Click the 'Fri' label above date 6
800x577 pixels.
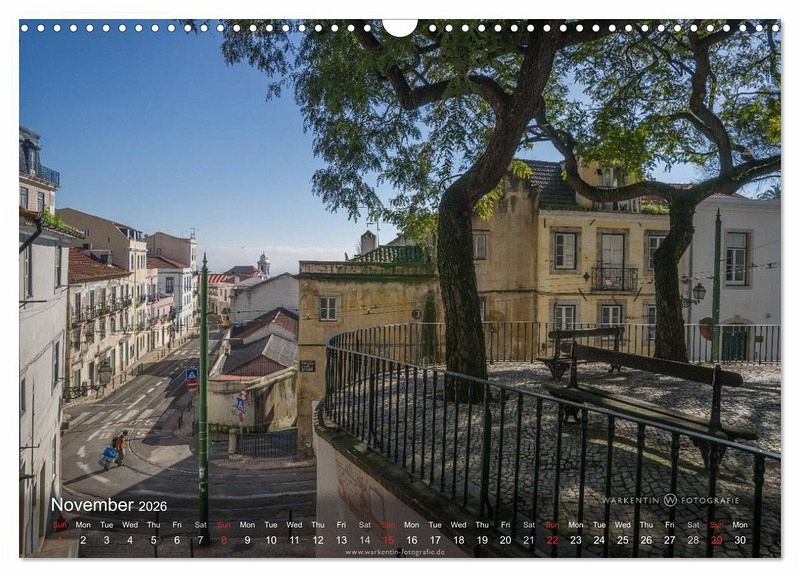tap(177, 524)
